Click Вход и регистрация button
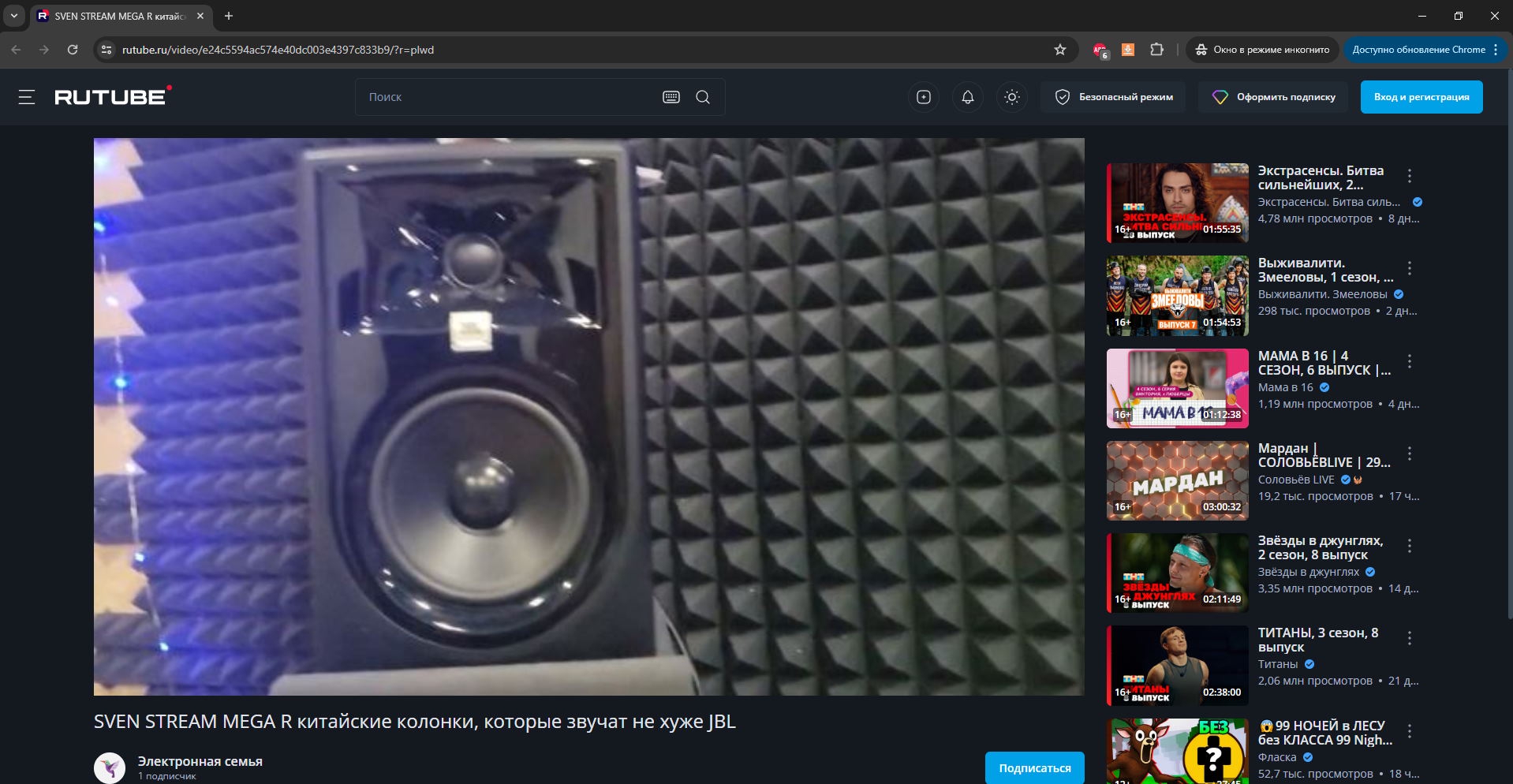The width and height of the screenshot is (1513, 784). pos(1421,97)
